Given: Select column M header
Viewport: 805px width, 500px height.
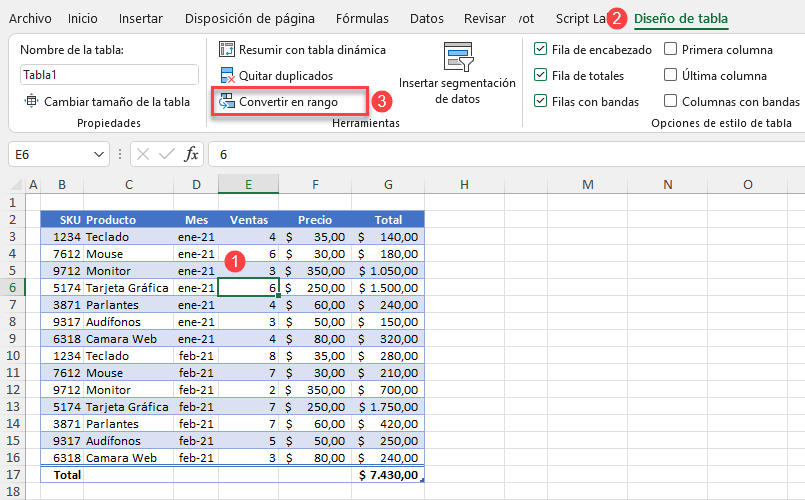Looking at the screenshot, I should pos(588,185).
